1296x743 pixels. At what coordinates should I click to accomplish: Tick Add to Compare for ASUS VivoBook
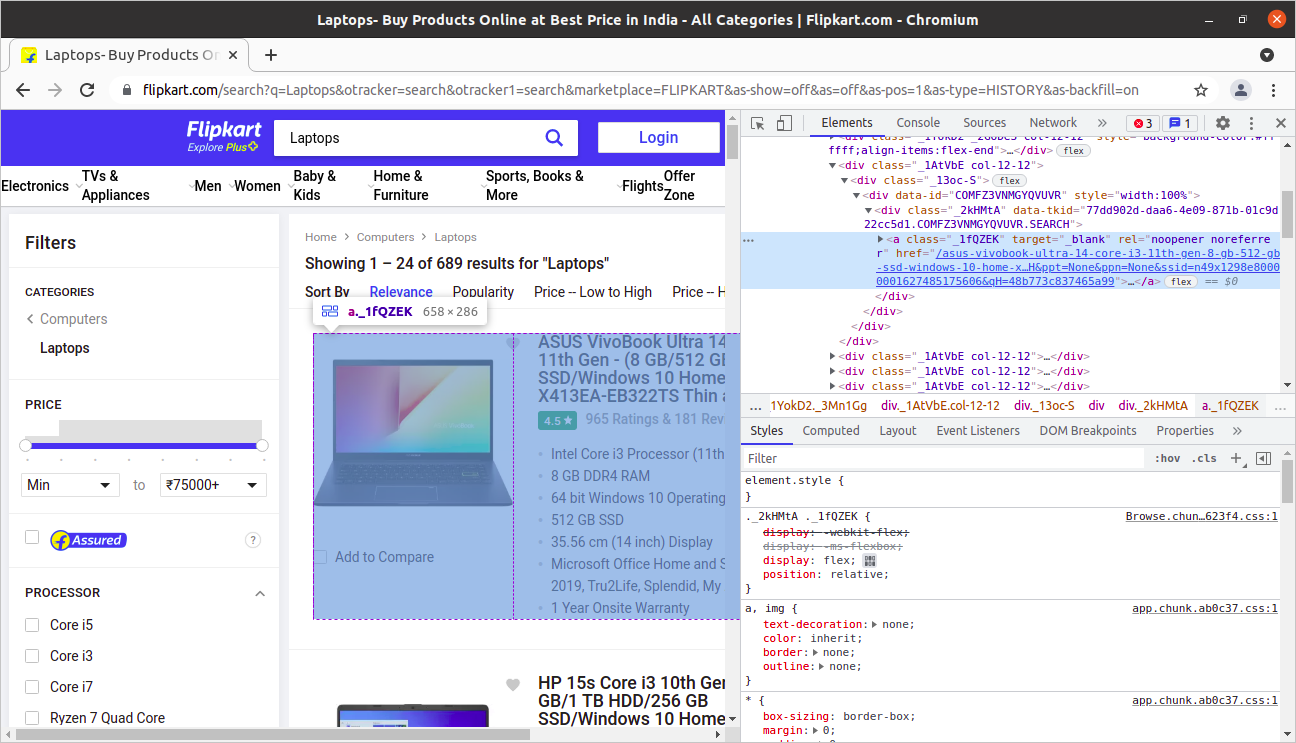pyautogui.click(x=320, y=557)
